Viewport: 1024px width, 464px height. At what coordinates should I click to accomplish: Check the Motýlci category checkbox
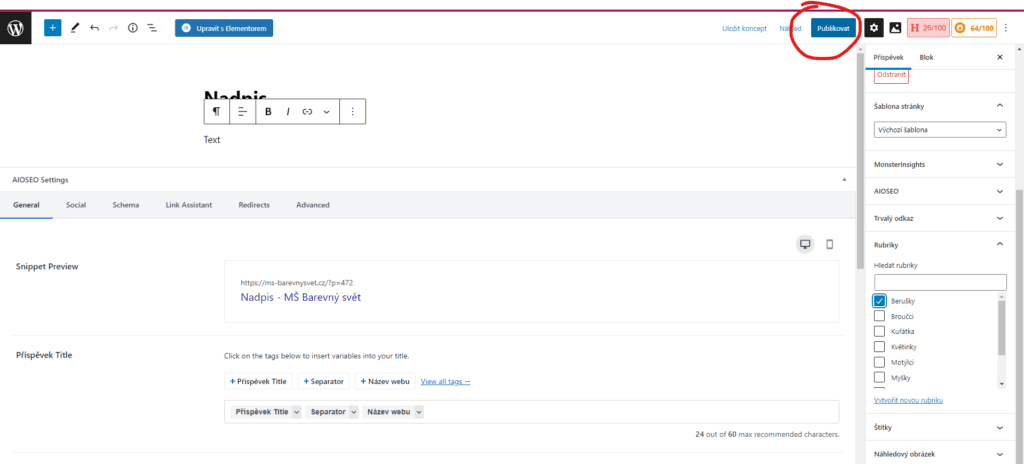880,362
